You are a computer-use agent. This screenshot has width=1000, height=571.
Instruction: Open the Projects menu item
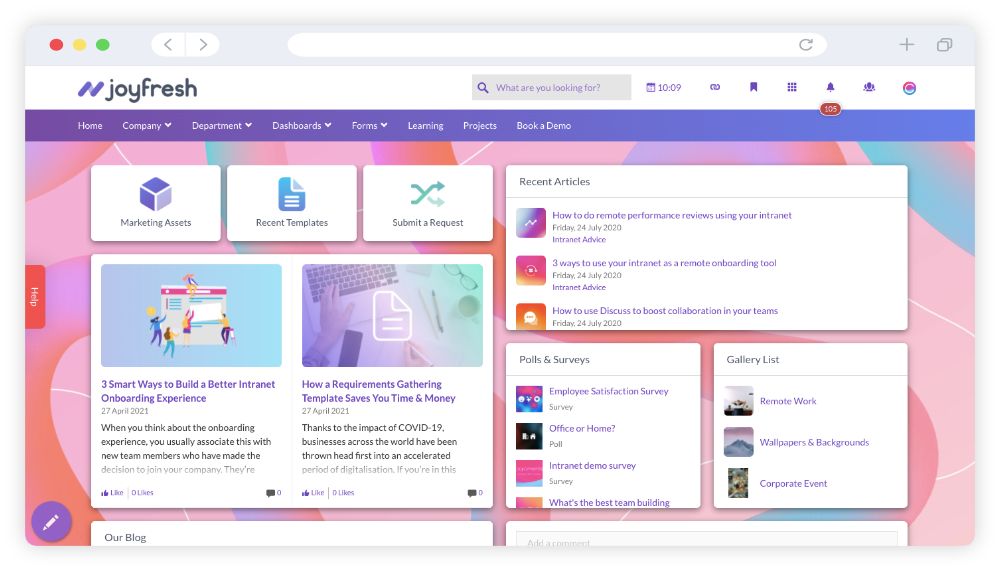click(x=480, y=126)
